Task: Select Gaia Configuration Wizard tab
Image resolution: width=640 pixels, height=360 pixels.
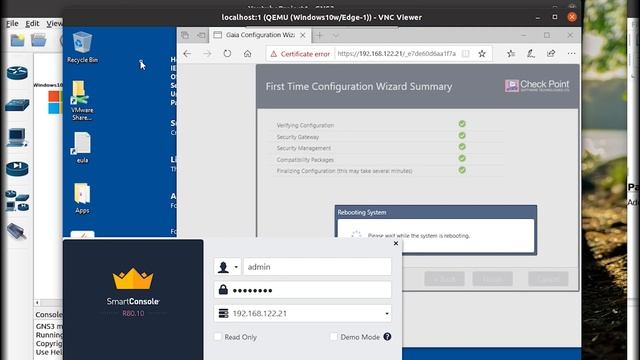Action: (x=260, y=35)
